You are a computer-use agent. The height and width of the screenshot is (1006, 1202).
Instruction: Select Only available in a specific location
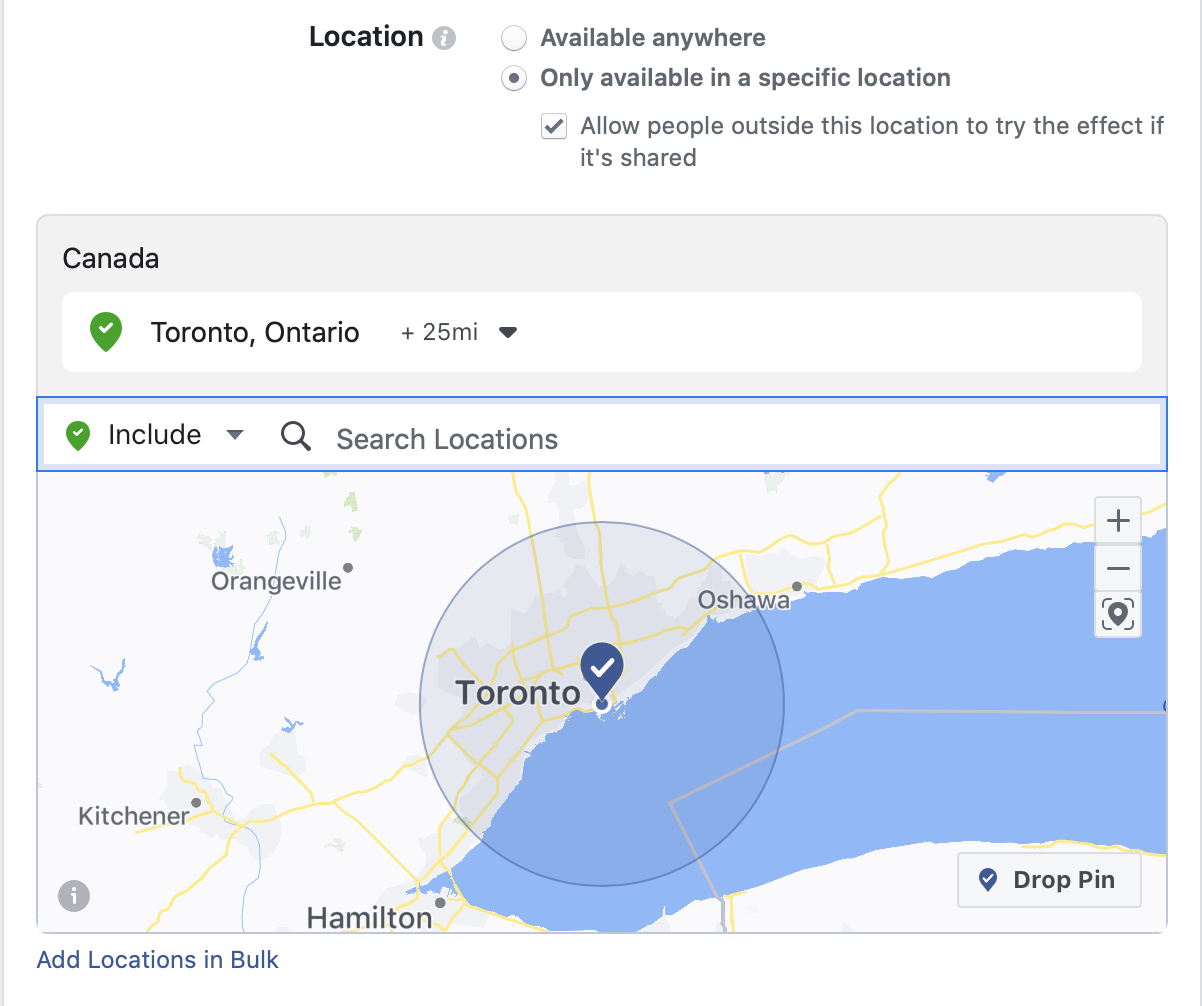click(514, 78)
